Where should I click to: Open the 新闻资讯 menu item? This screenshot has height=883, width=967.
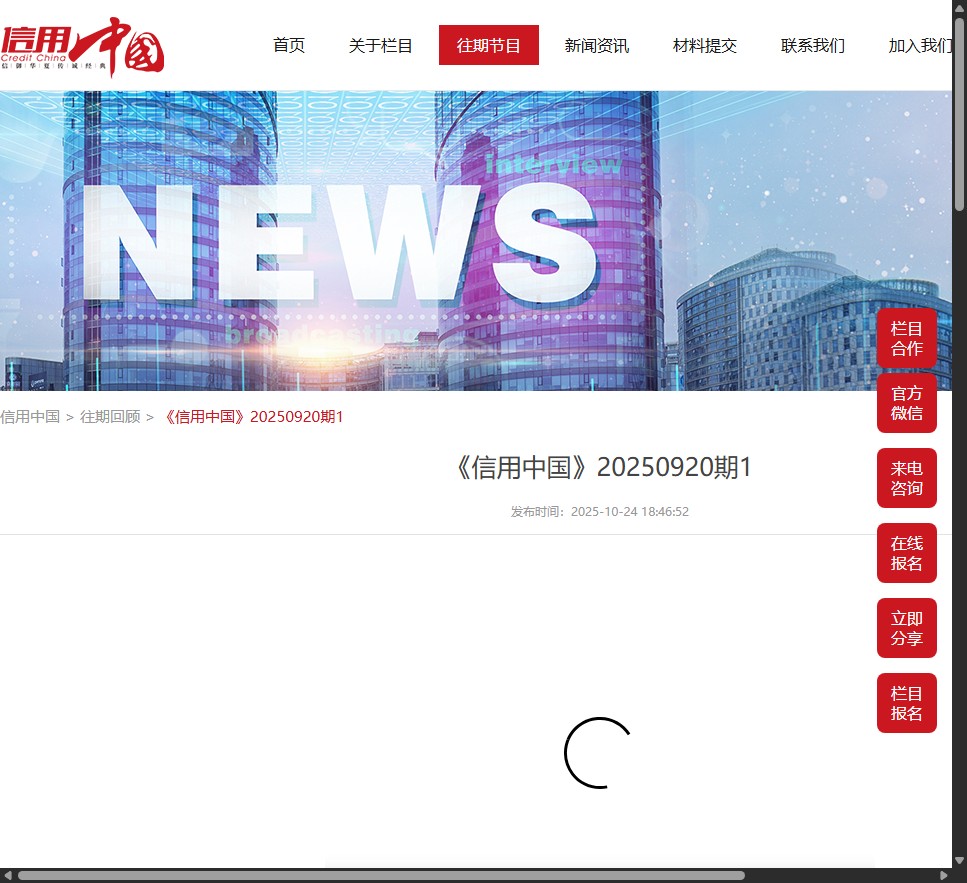pyautogui.click(x=596, y=45)
